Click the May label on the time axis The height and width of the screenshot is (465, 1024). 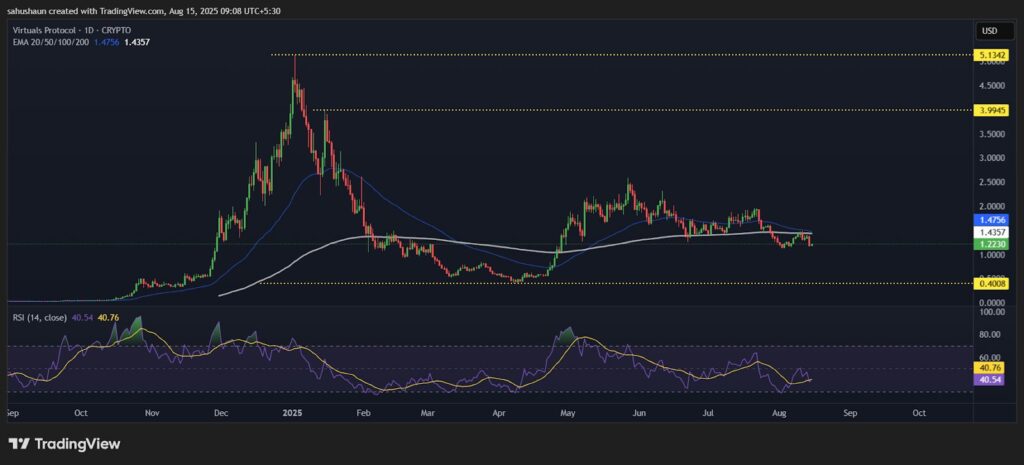coord(569,411)
